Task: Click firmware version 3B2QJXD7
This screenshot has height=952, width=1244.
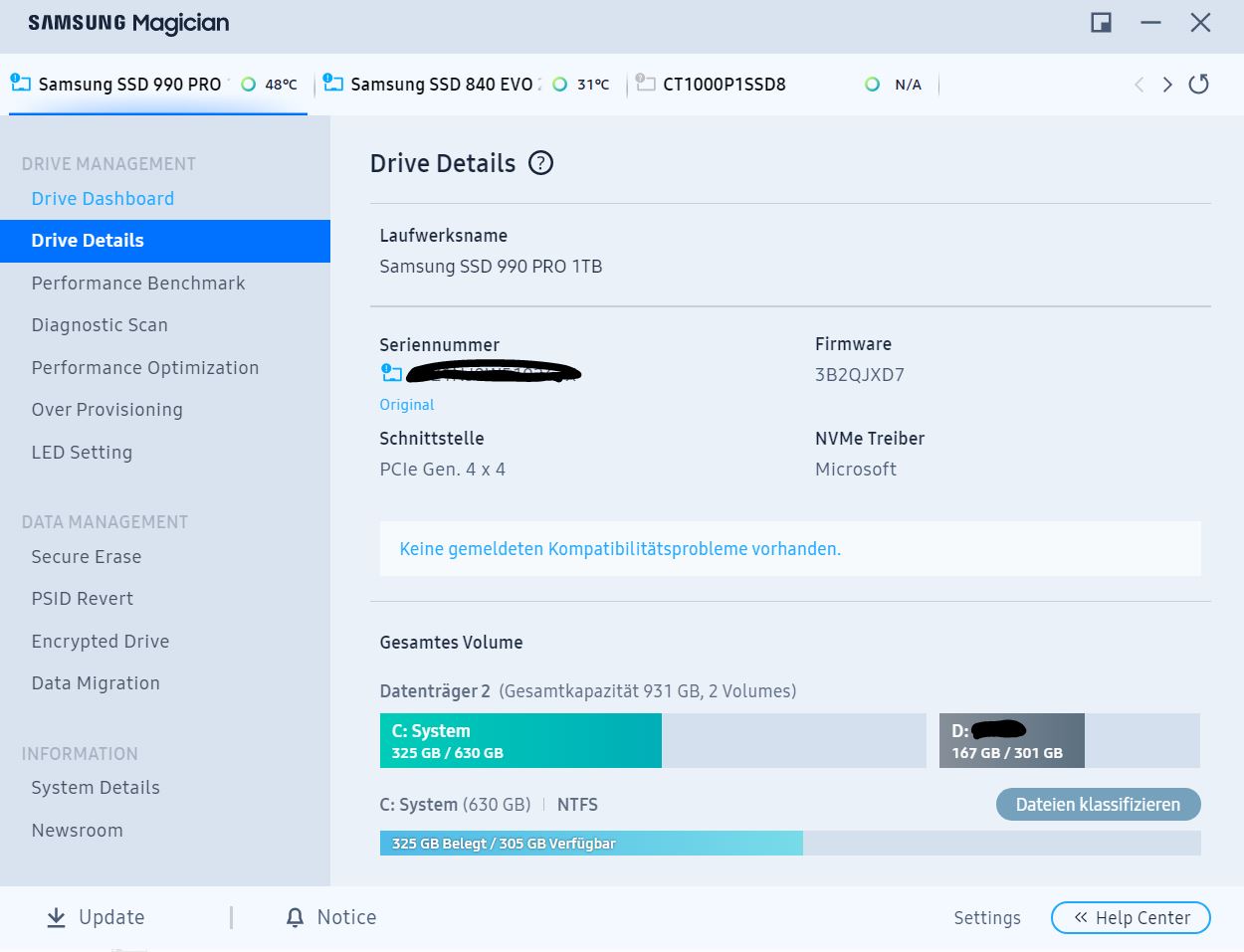Action: pyautogui.click(x=860, y=375)
